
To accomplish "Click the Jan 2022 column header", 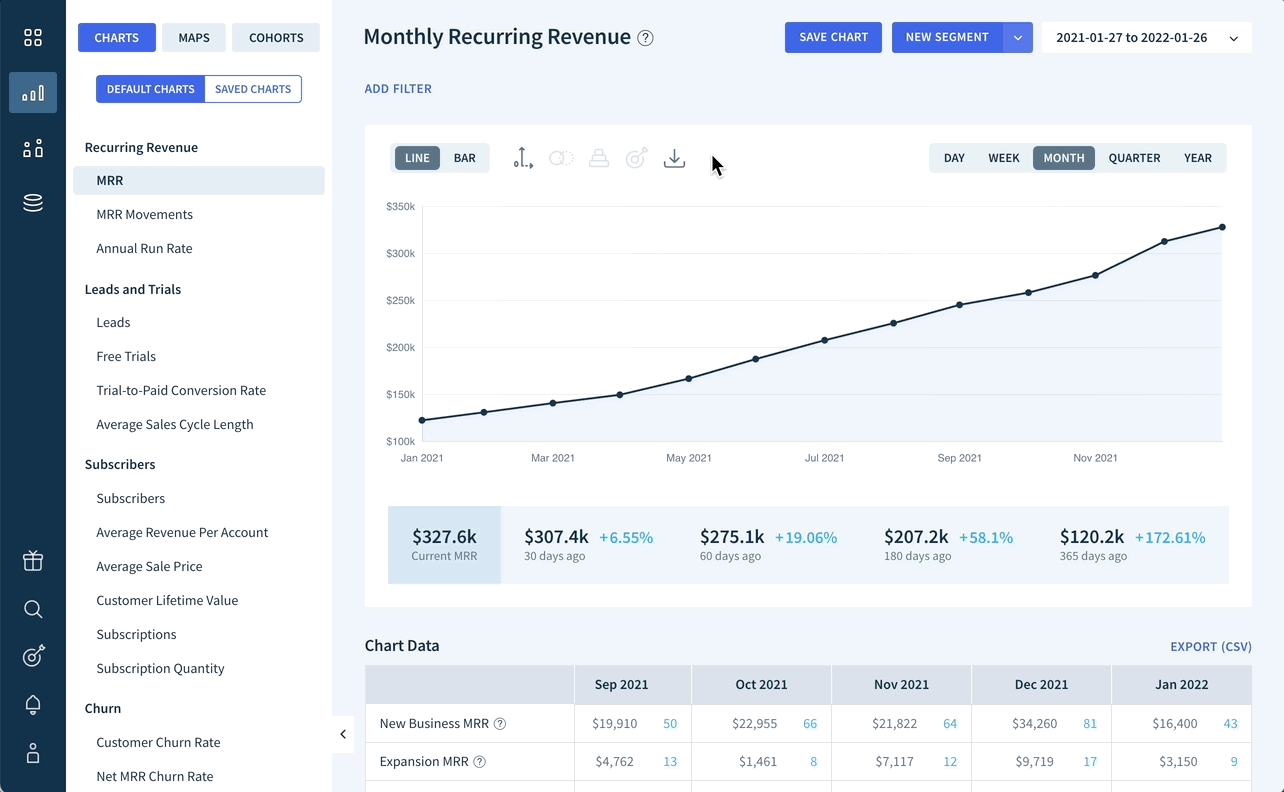I will (1181, 685).
